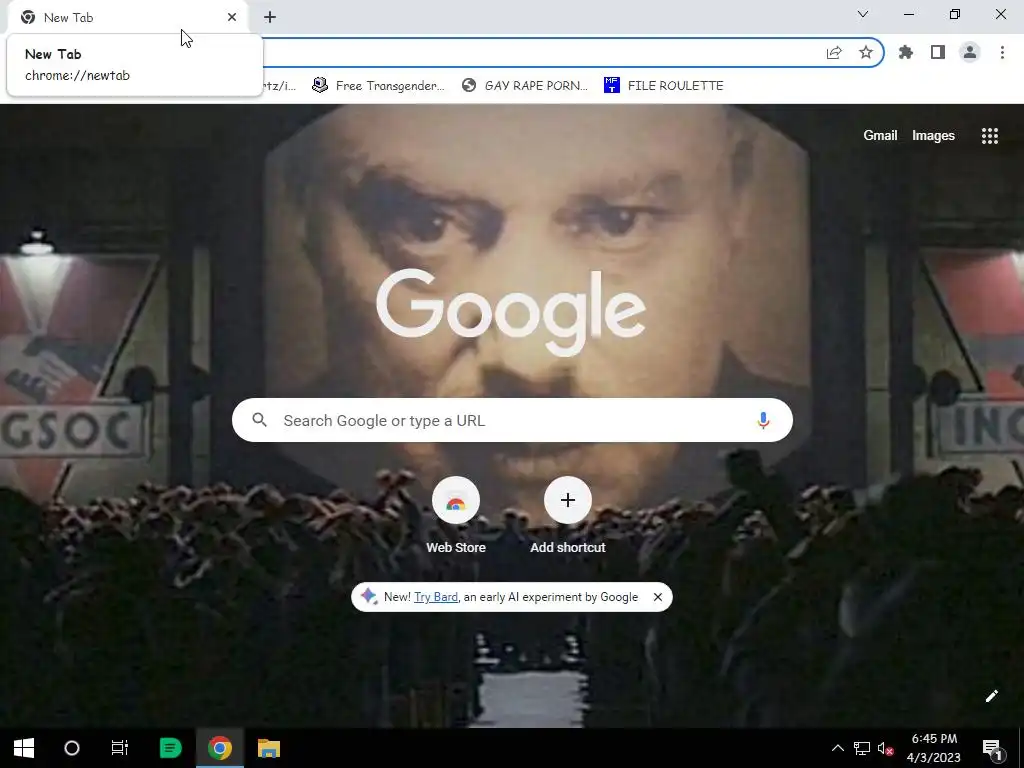Open the Google apps grid
This screenshot has width=1024, height=768.
[990, 136]
